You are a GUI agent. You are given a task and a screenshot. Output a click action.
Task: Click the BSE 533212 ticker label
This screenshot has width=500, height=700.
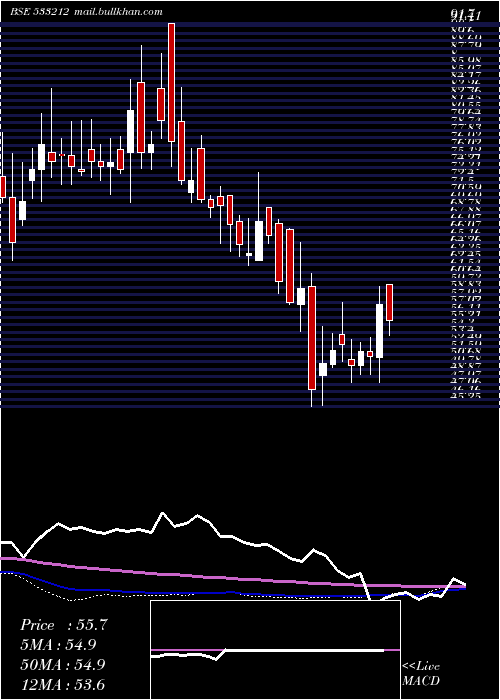tap(39, 12)
